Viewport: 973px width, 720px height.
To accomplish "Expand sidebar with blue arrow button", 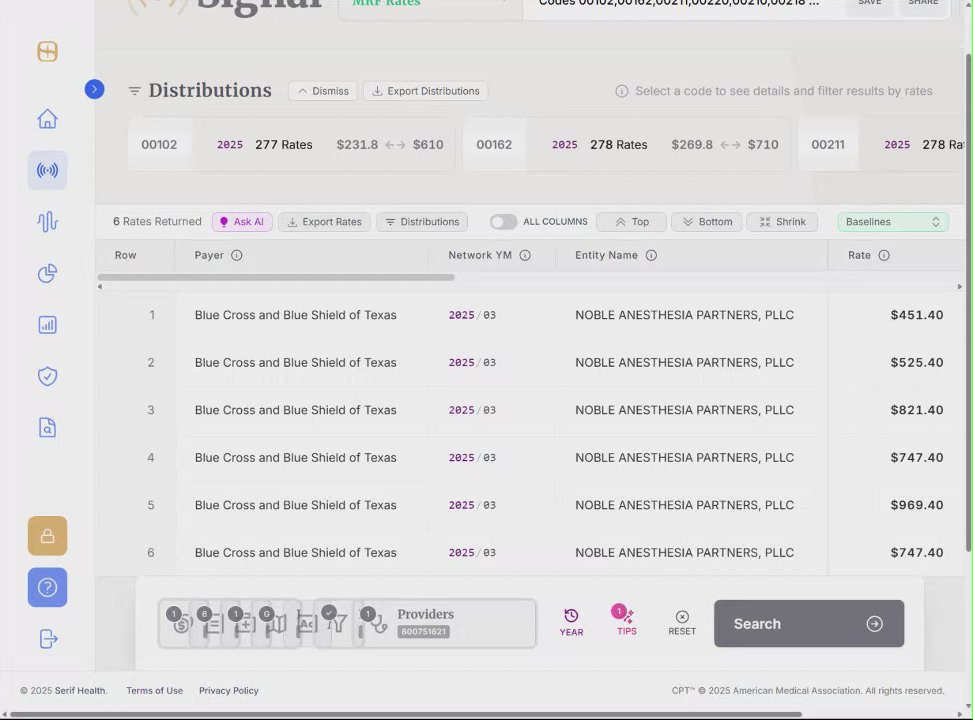I will click(x=94, y=89).
